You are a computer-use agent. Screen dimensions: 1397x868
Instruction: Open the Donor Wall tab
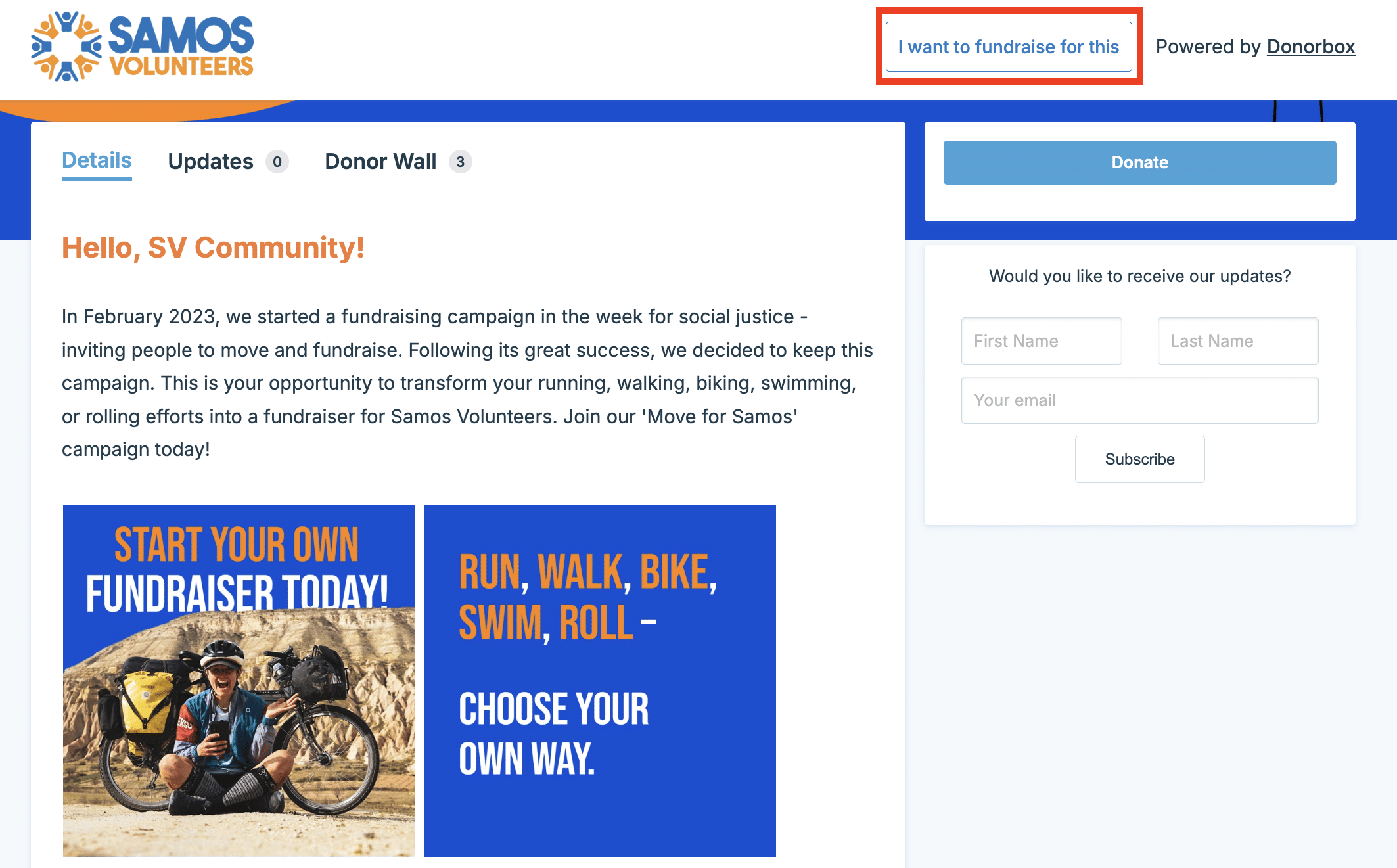pos(380,162)
